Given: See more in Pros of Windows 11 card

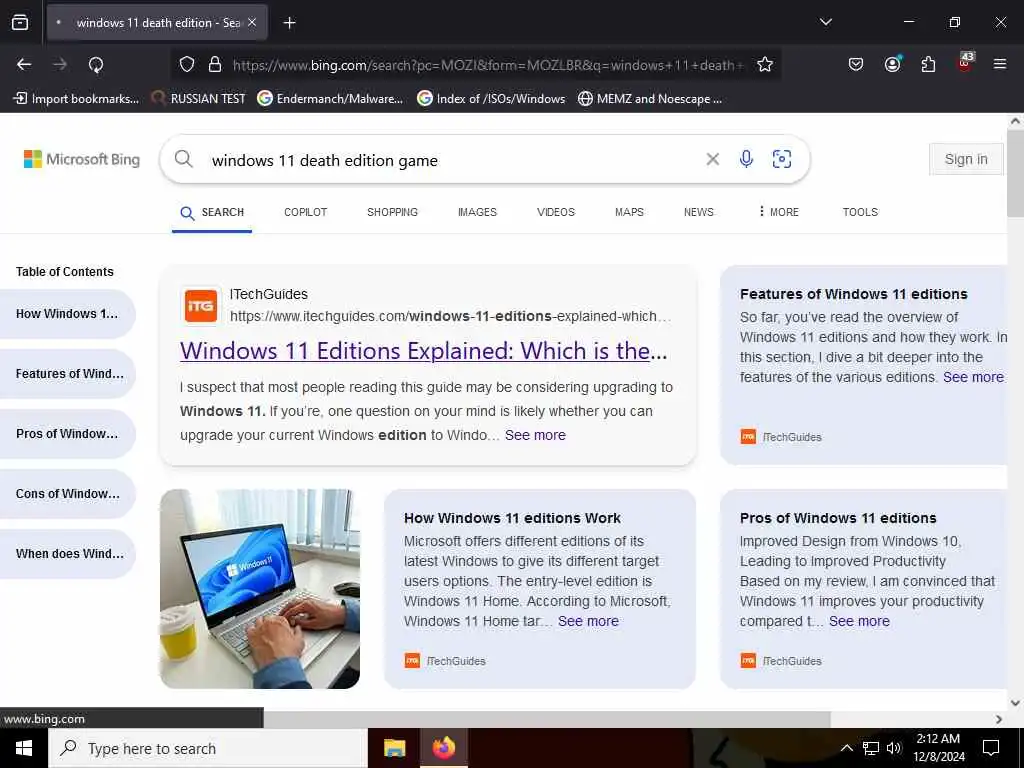Looking at the screenshot, I should (x=859, y=622).
